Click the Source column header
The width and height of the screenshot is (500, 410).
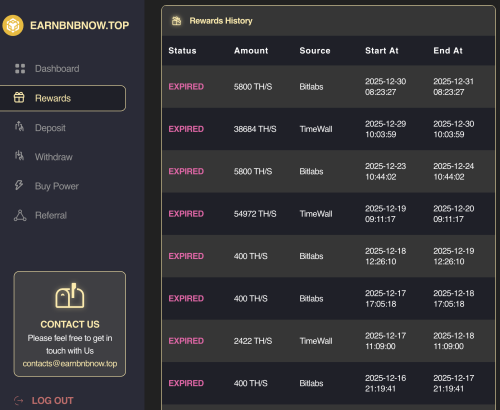click(315, 51)
